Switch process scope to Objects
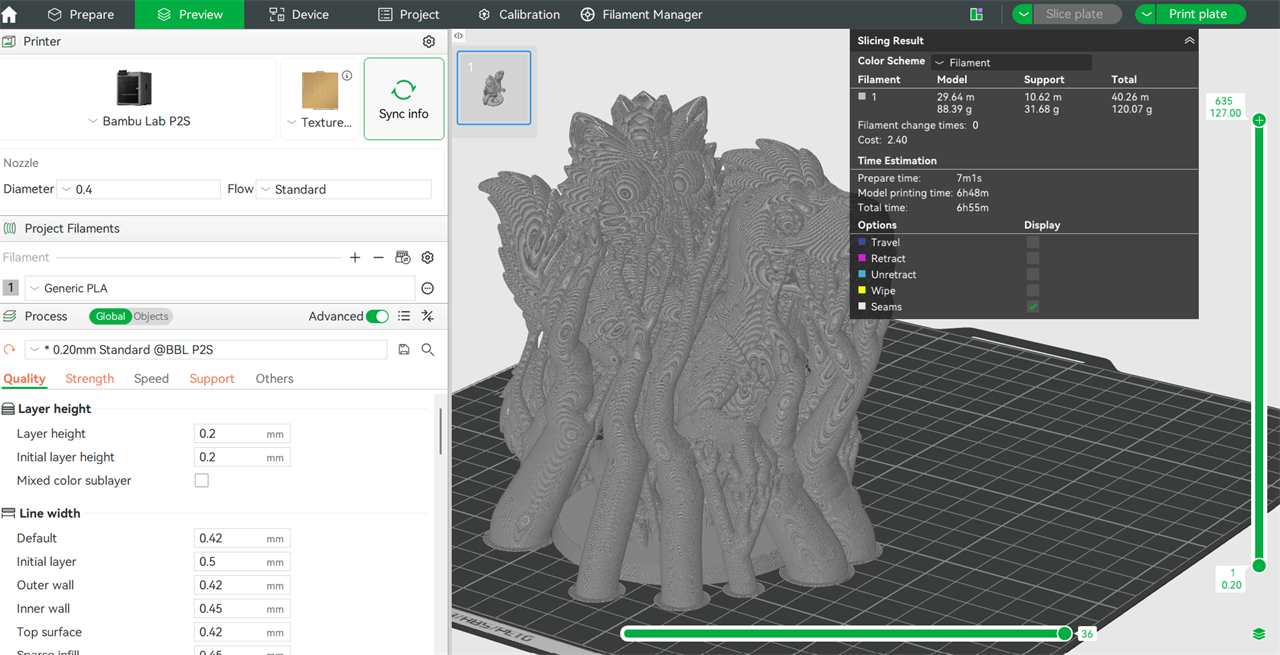1280x655 pixels. coord(151,316)
